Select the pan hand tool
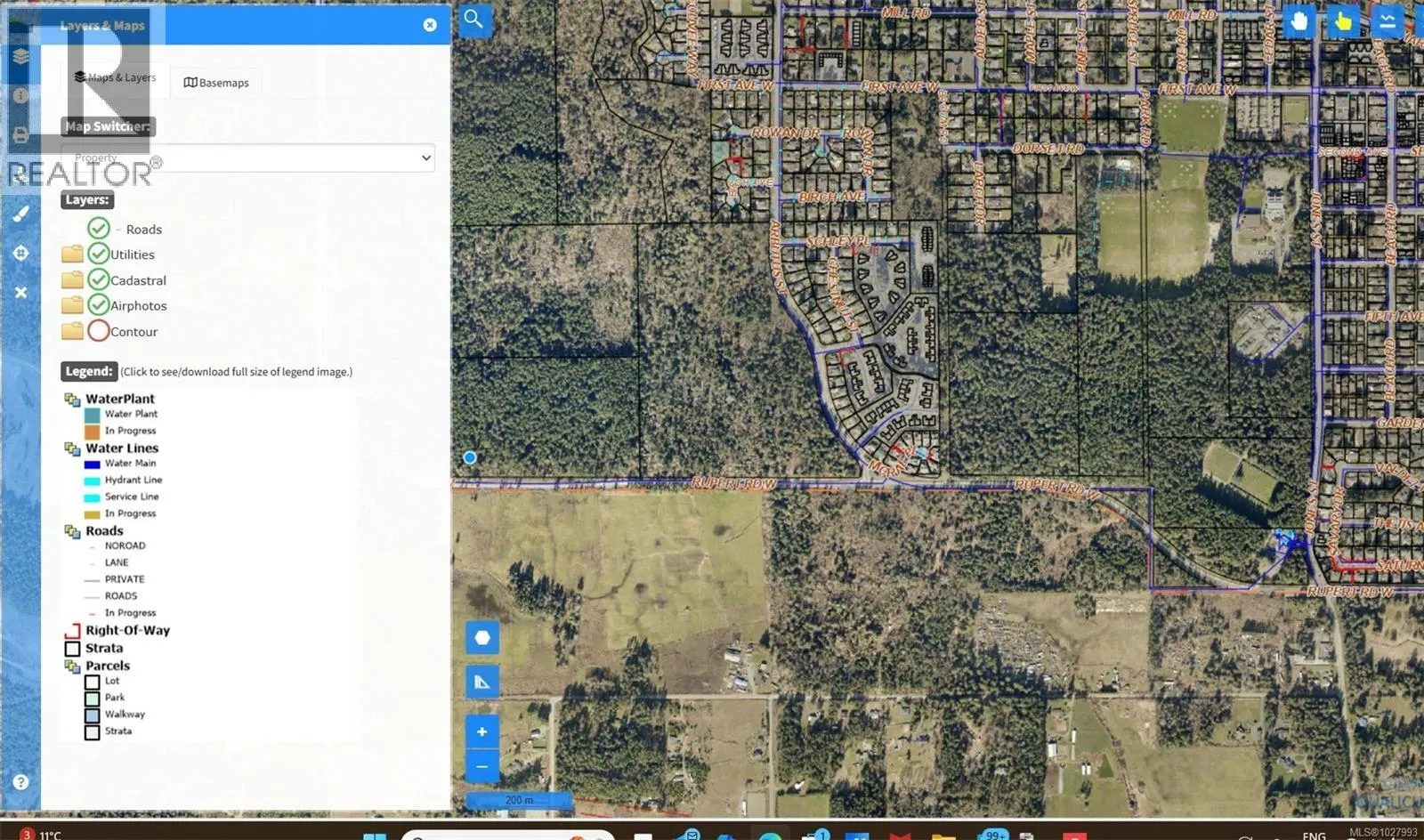The width and height of the screenshot is (1424, 840). (x=1299, y=20)
